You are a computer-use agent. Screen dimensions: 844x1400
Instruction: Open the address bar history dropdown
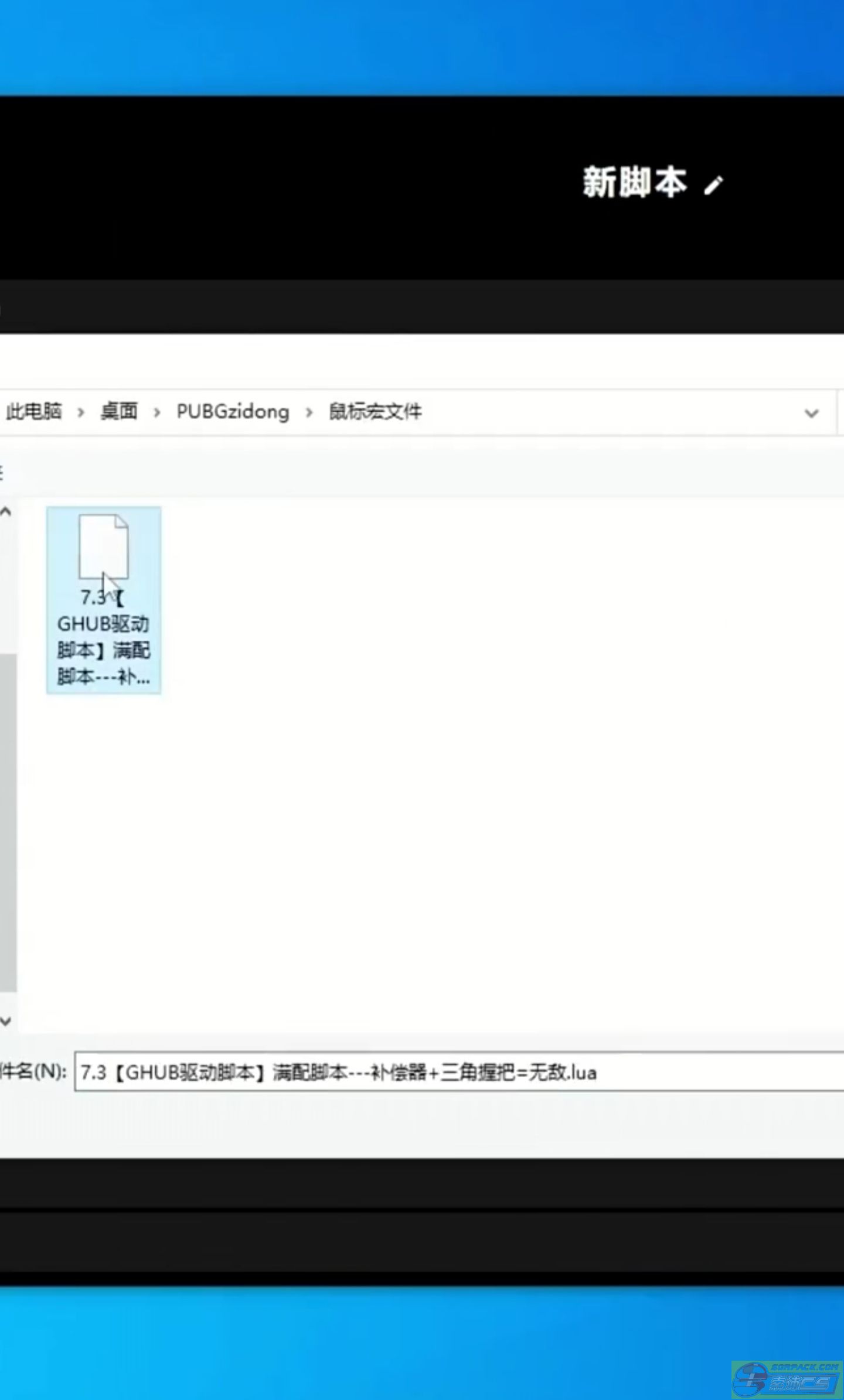point(811,414)
